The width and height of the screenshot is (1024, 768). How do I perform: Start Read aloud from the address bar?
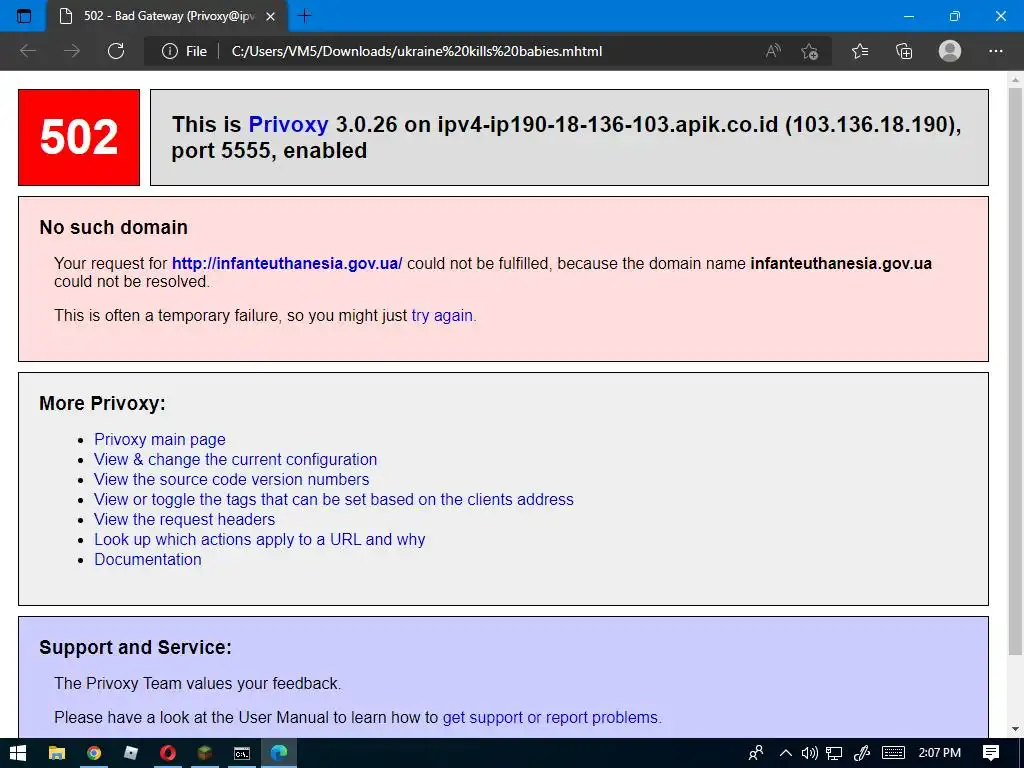773,51
